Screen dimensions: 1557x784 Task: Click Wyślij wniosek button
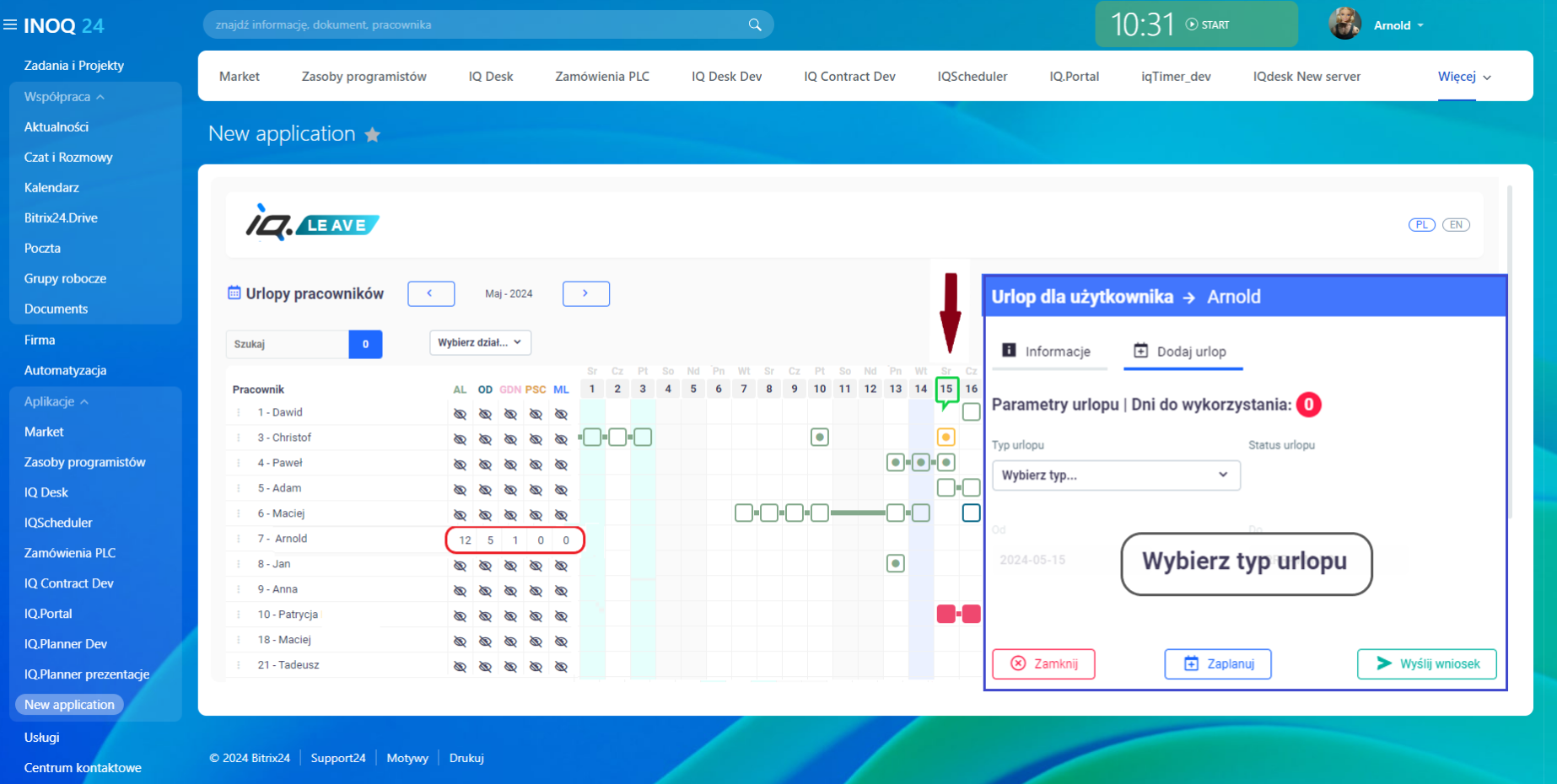pos(1427,664)
